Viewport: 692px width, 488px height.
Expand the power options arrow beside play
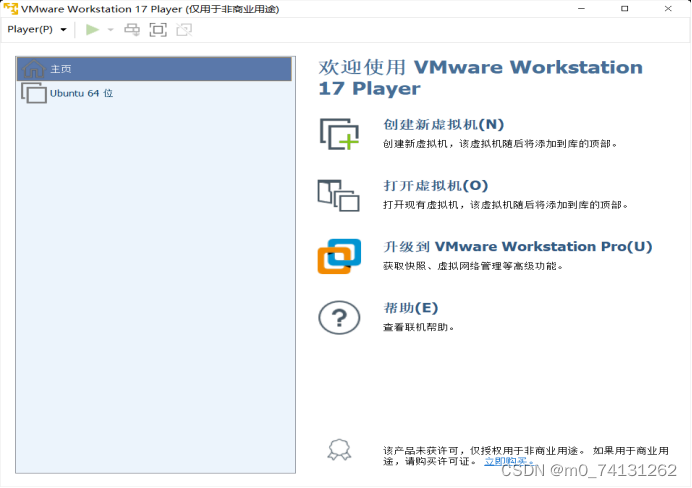tap(111, 30)
